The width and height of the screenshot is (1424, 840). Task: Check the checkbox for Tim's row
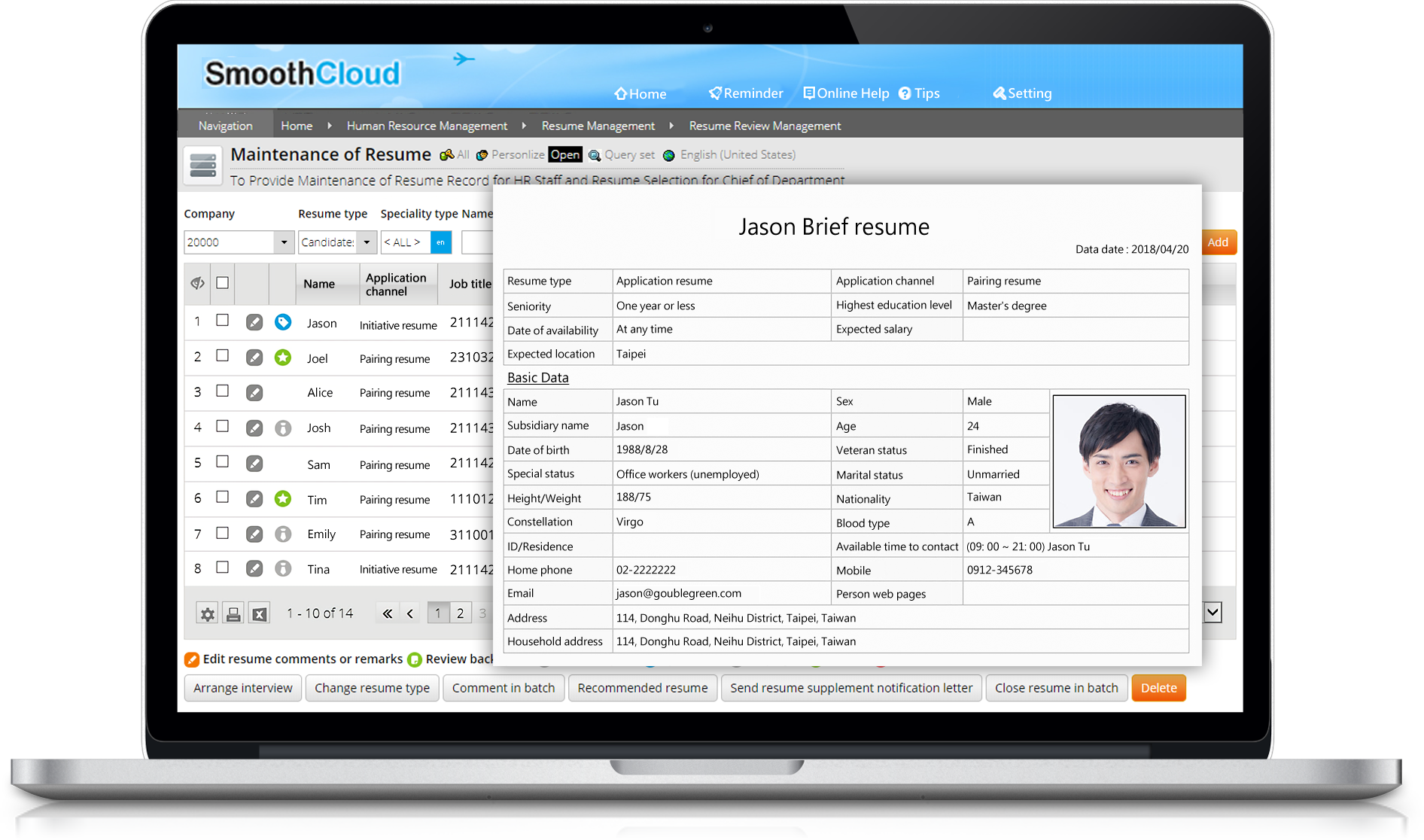(x=222, y=497)
